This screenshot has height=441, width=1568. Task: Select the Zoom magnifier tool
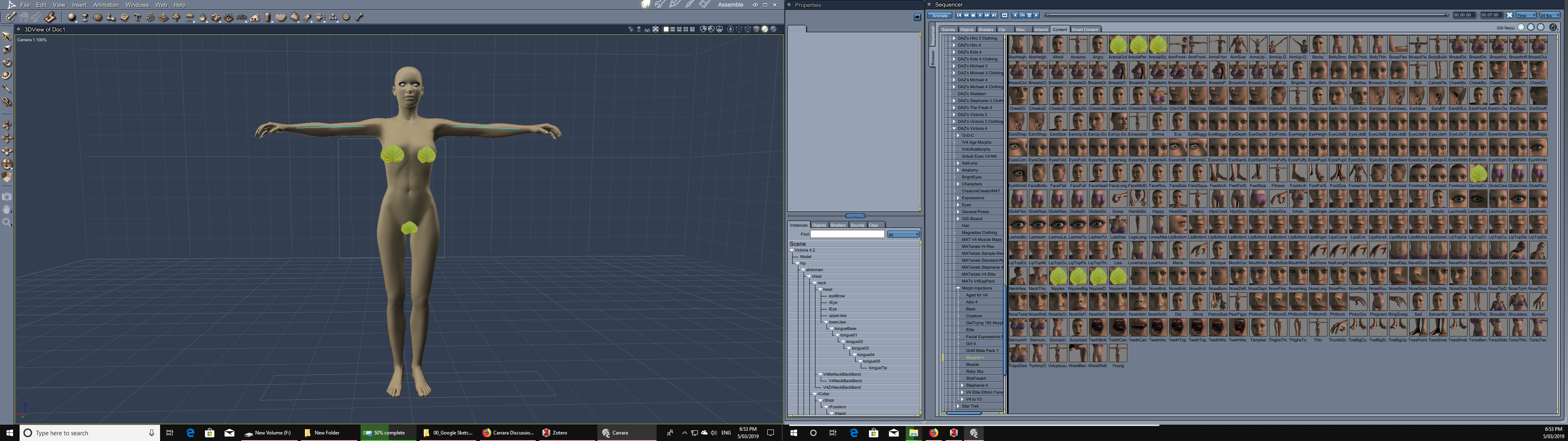click(x=7, y=222)
